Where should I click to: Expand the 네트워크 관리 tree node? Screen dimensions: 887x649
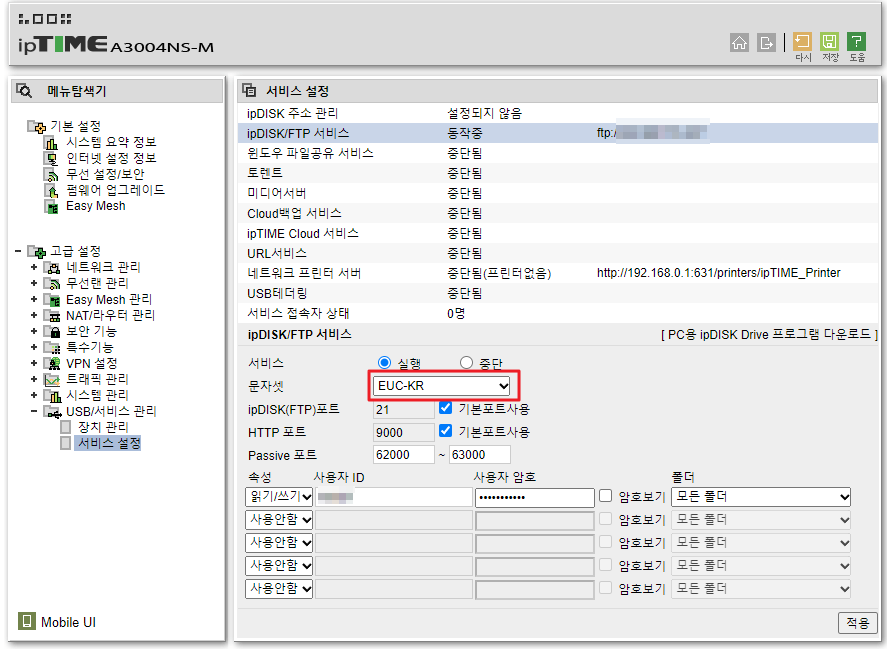pos(34,267)
